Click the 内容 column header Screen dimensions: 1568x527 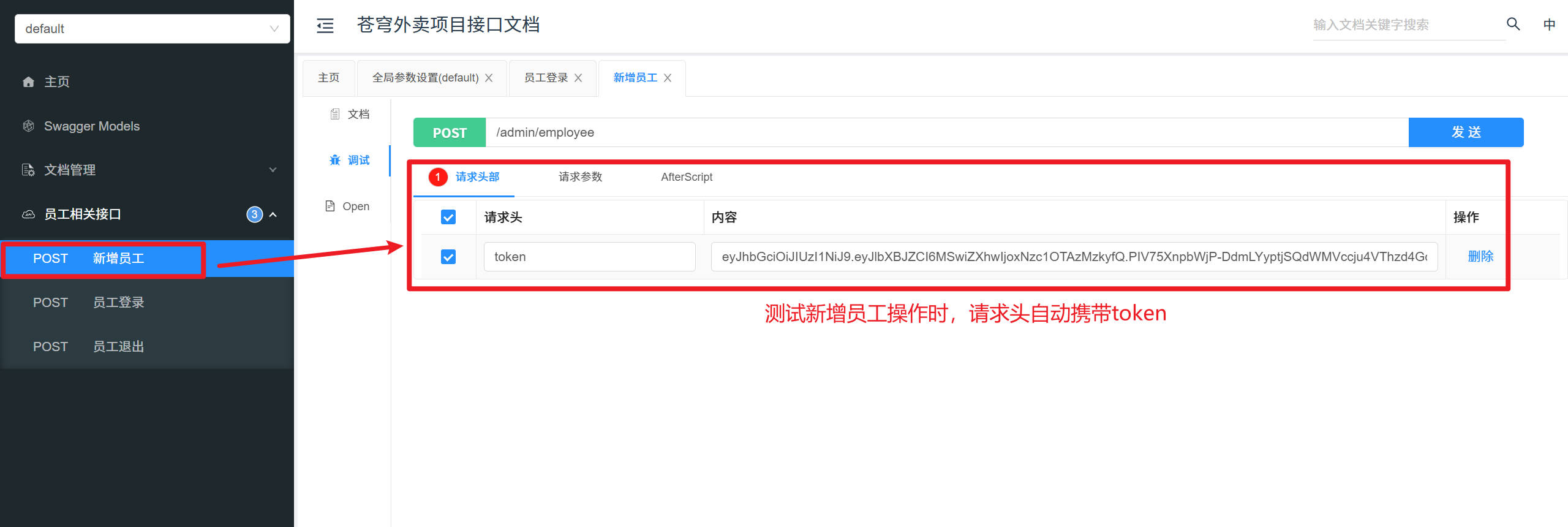pyautogui.click(x=724, y=218)
